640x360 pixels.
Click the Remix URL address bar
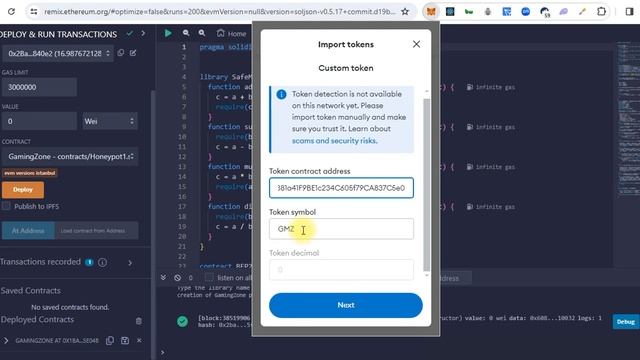tap(220, 11)
